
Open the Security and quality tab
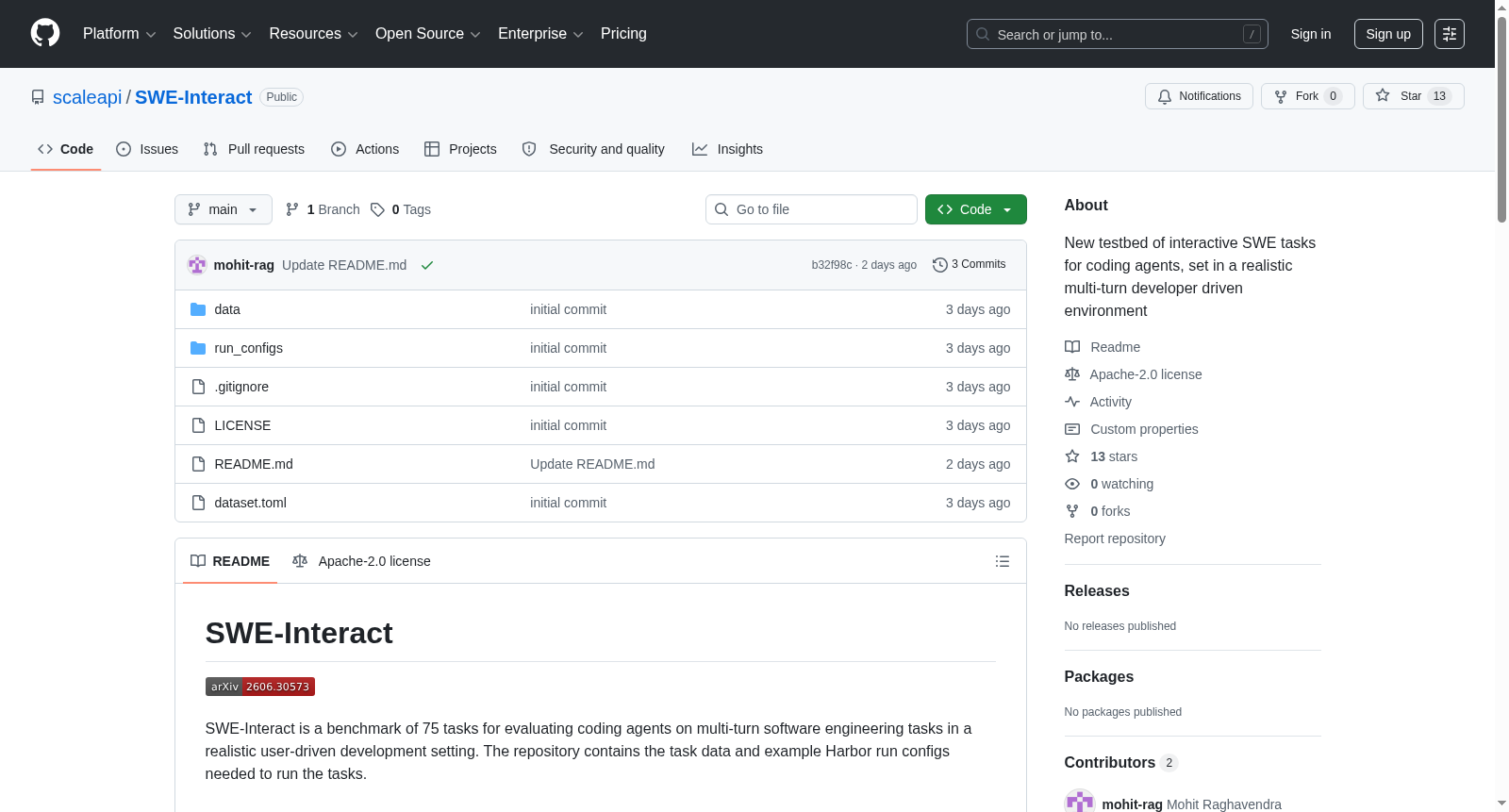(x=593, y=149)
